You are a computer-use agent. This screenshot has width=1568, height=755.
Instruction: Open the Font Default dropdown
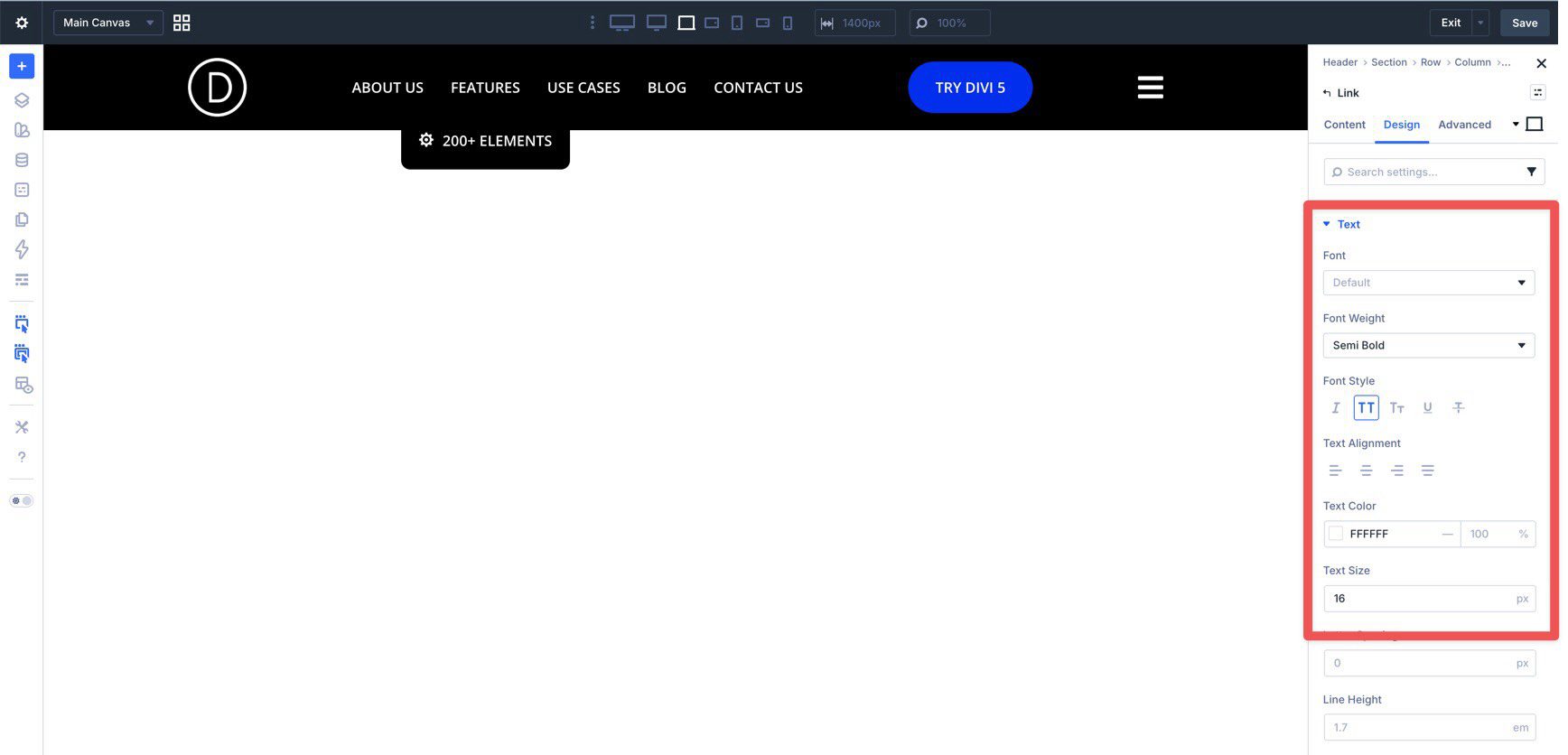click(1428, 283)
